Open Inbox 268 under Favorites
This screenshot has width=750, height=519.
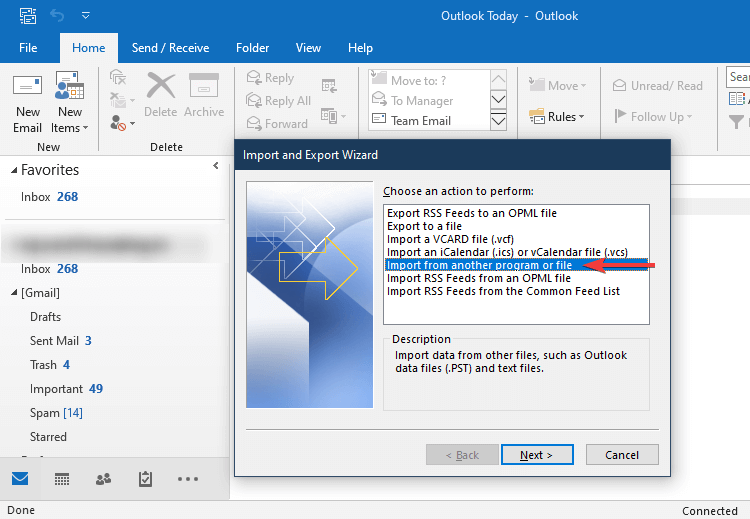(x=49, y=197)
